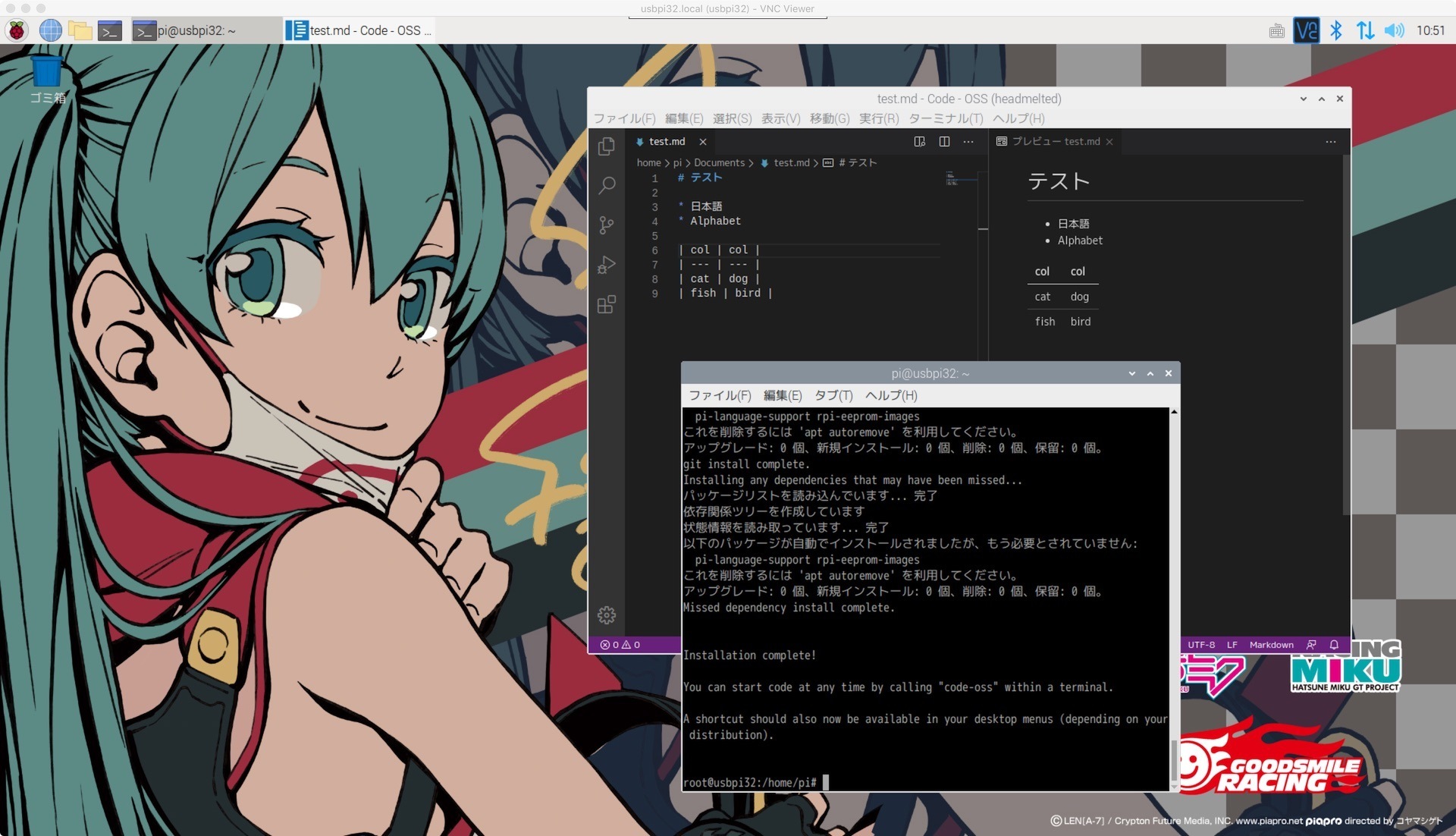Place cursor on line 4 Alphabet
Screen dimensions: 1456x836
(715, 221)
